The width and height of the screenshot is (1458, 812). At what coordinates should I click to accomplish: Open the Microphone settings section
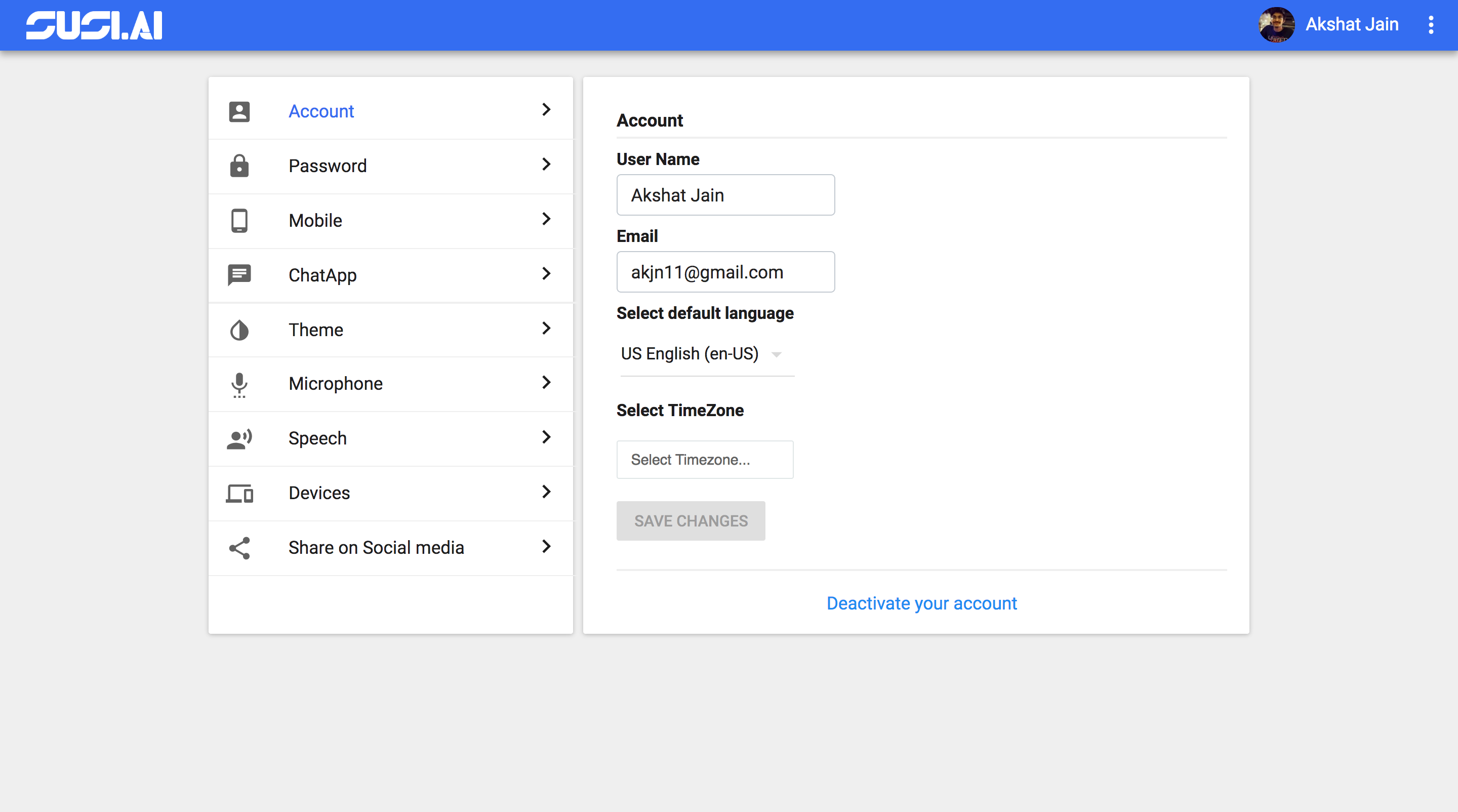click(336, 384)
